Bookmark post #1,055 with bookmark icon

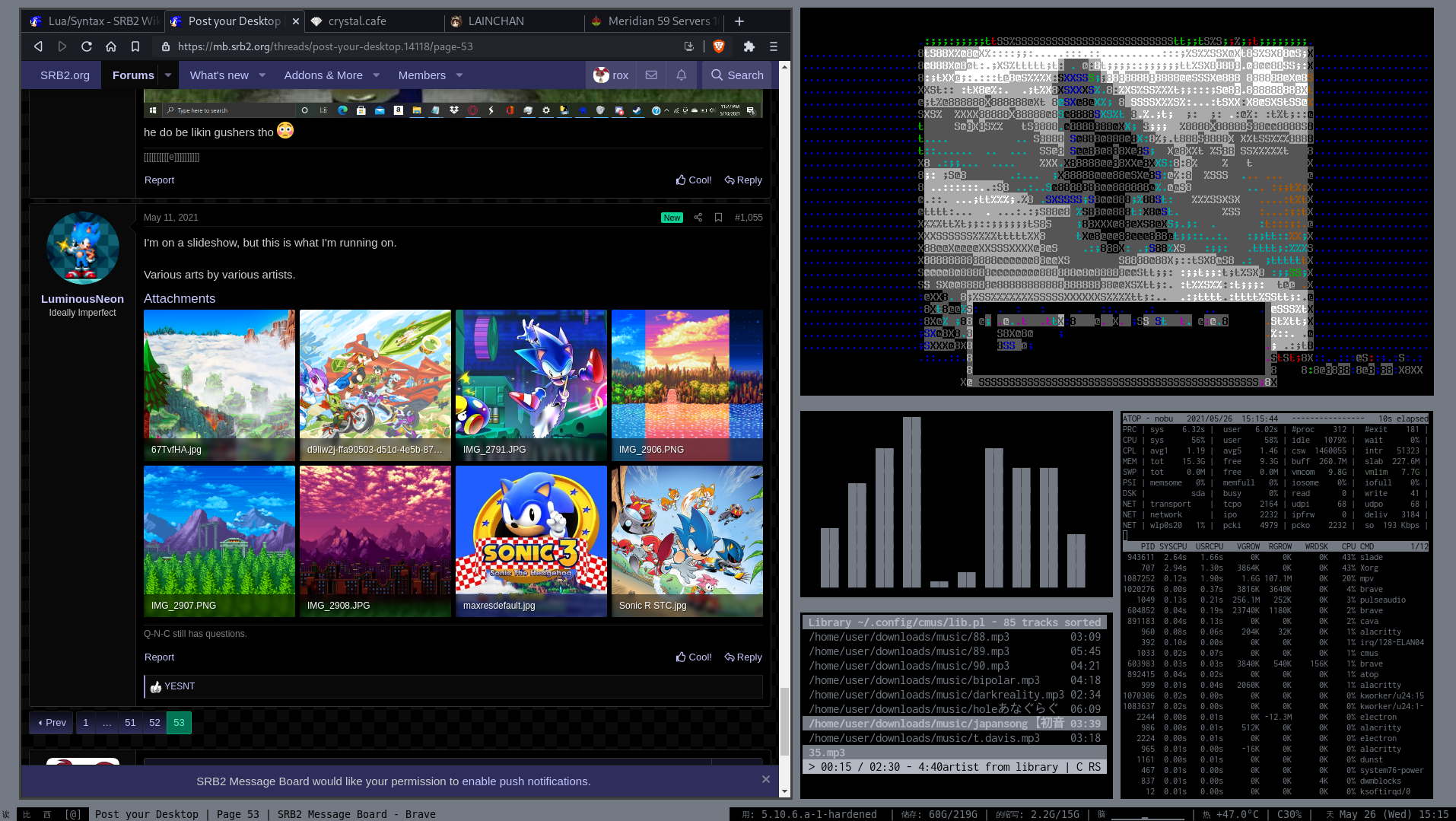(718, 218)
